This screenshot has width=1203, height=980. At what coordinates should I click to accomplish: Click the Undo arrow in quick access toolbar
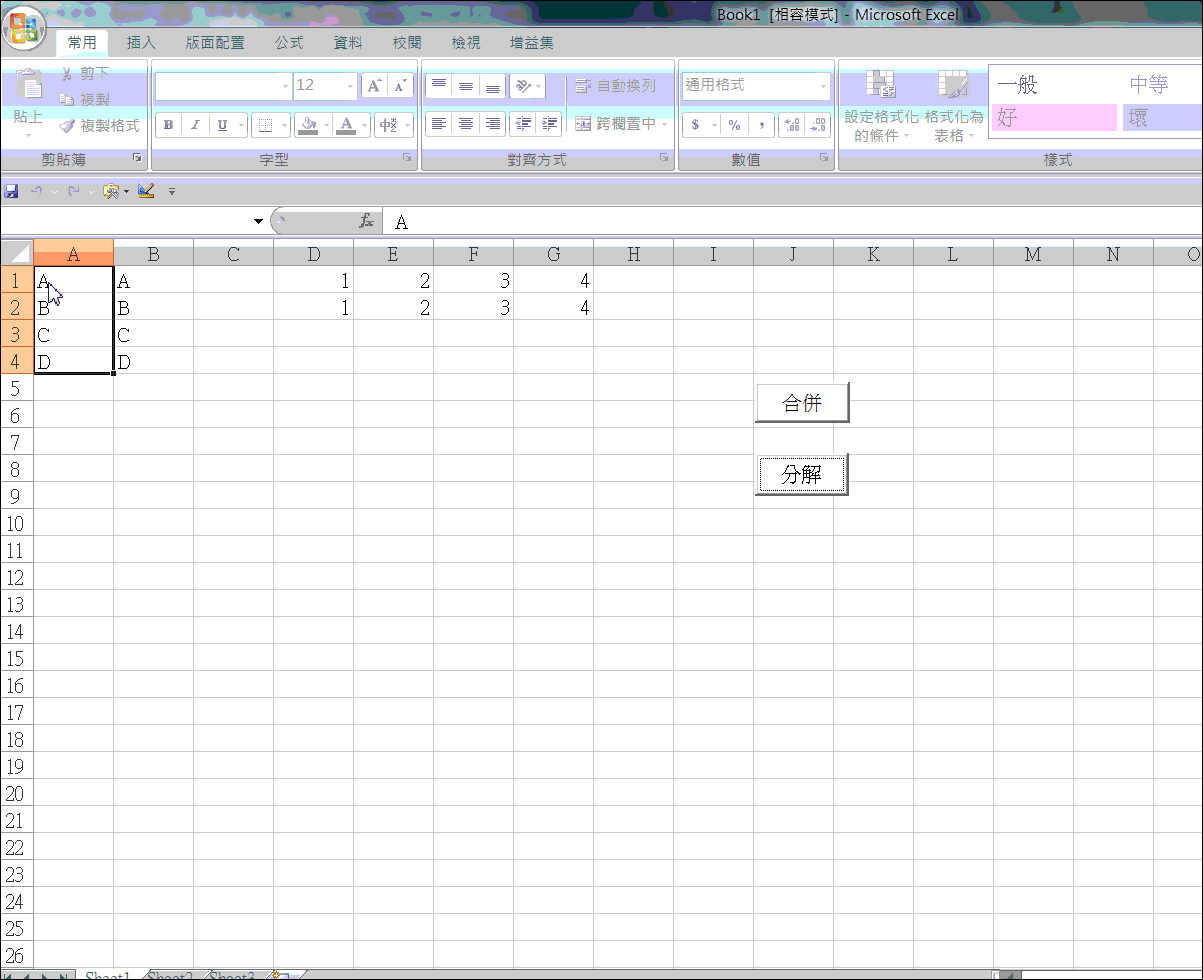(36, 190)
